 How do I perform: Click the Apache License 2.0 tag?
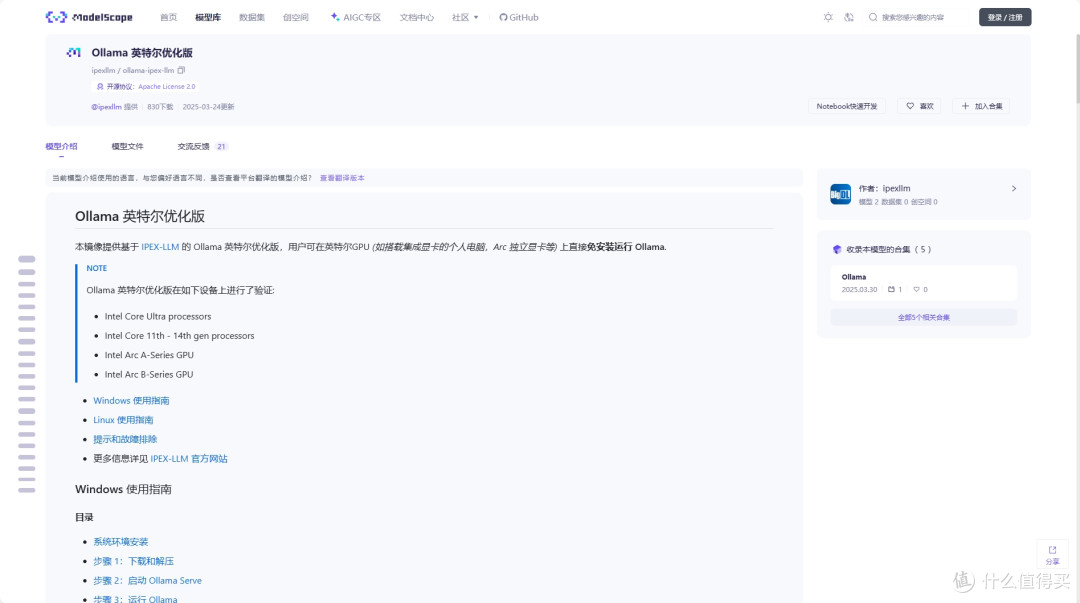167,87
